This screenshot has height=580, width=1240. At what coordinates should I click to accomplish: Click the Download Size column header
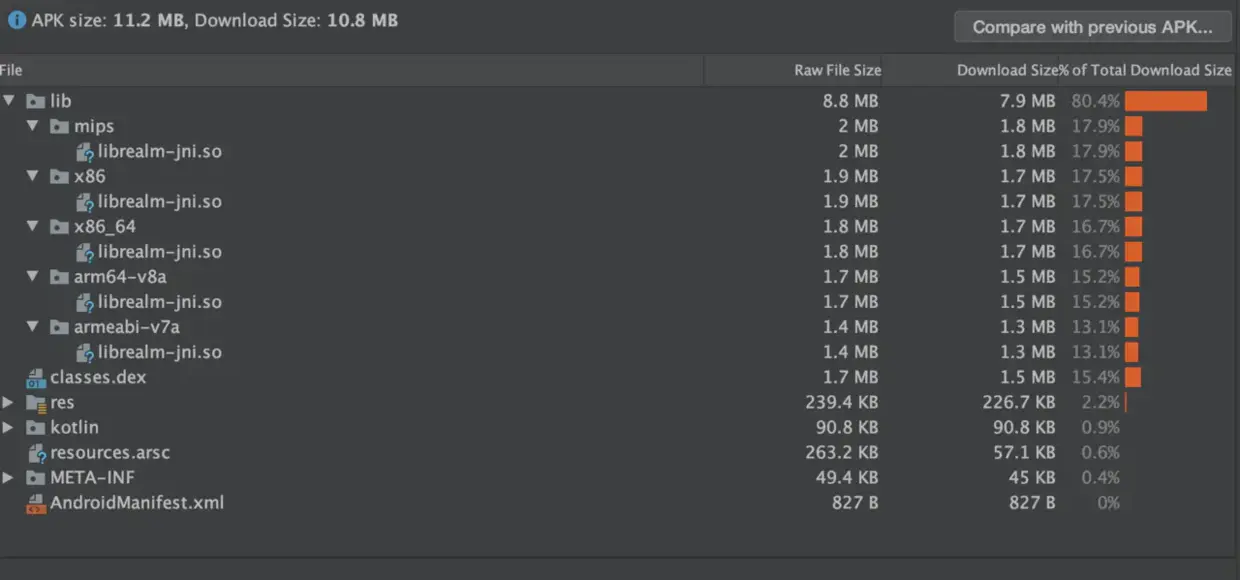(x=1006, y=70)
